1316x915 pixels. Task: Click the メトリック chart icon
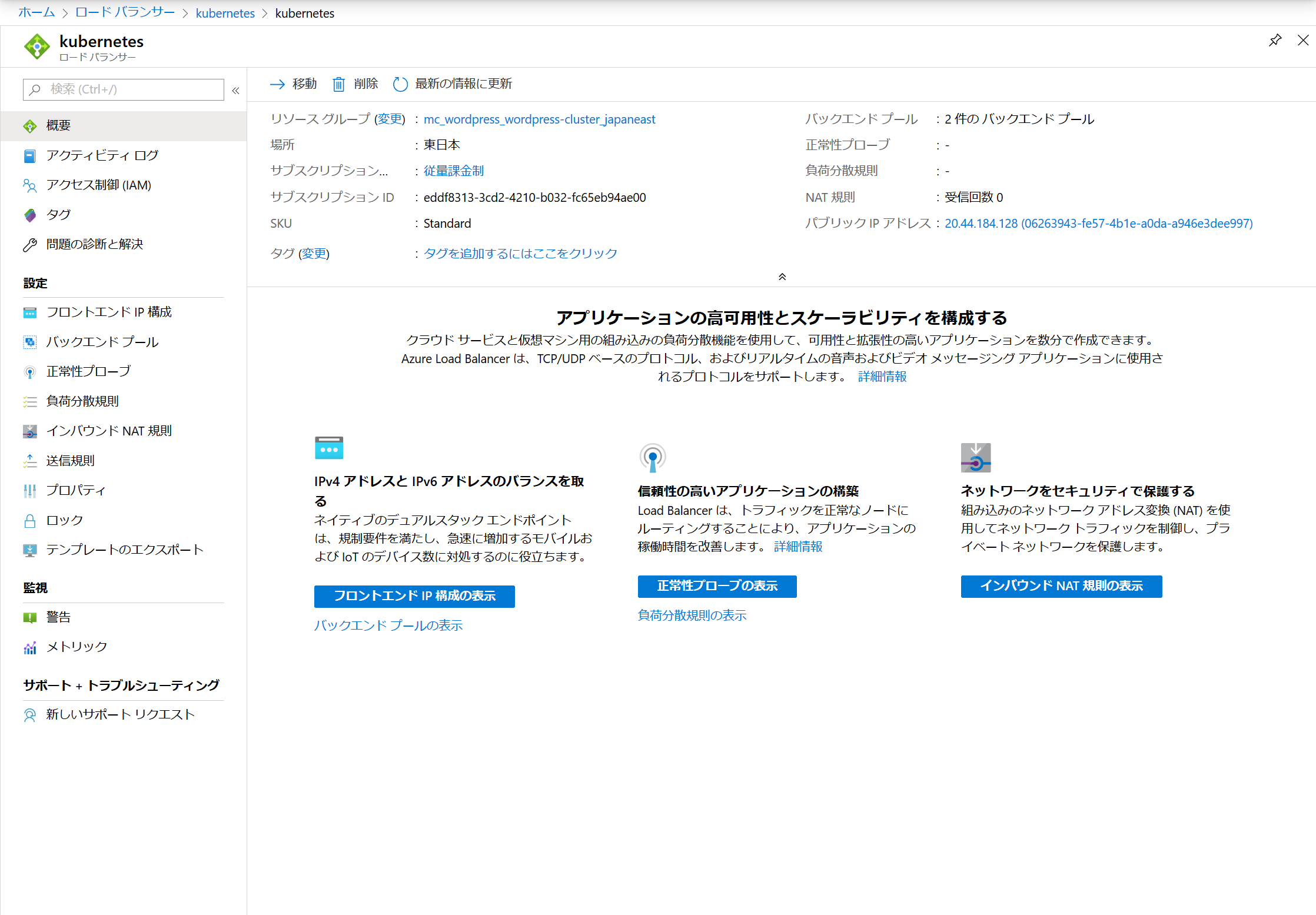[30, 647]
